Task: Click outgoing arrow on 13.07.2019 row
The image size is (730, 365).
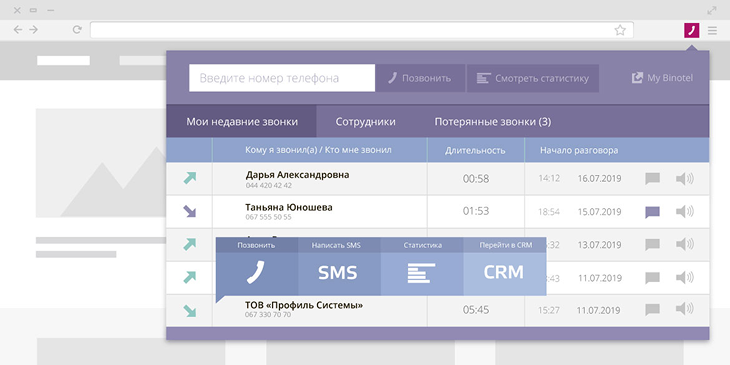Action: 189,244
